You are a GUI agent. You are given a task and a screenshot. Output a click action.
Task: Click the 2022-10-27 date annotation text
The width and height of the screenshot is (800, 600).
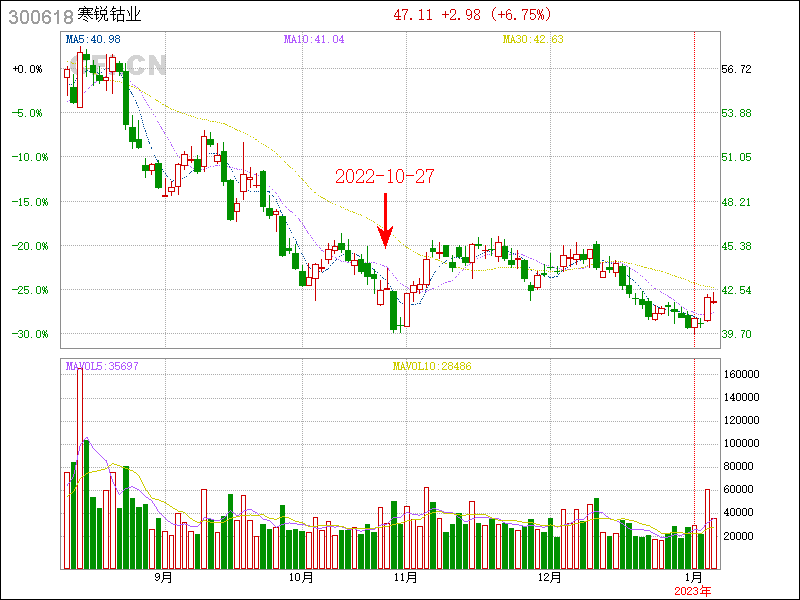click(385, 177)
